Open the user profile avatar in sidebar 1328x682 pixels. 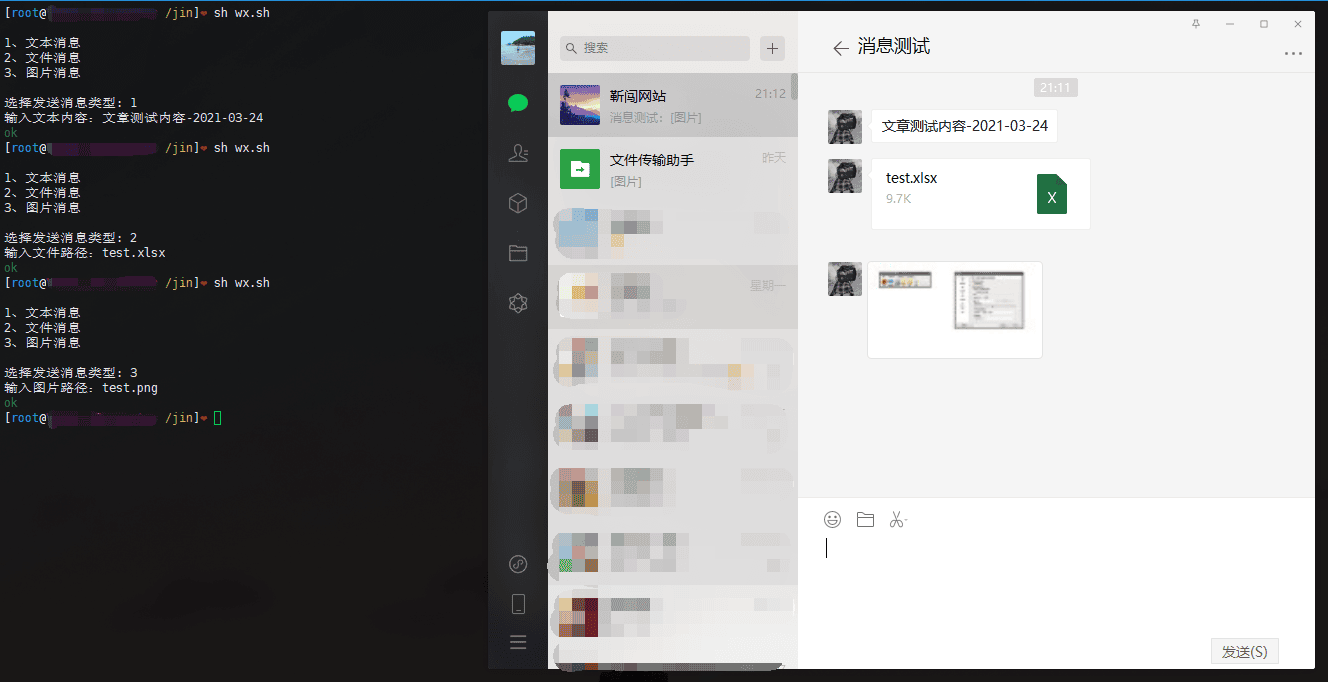[518, 48]
